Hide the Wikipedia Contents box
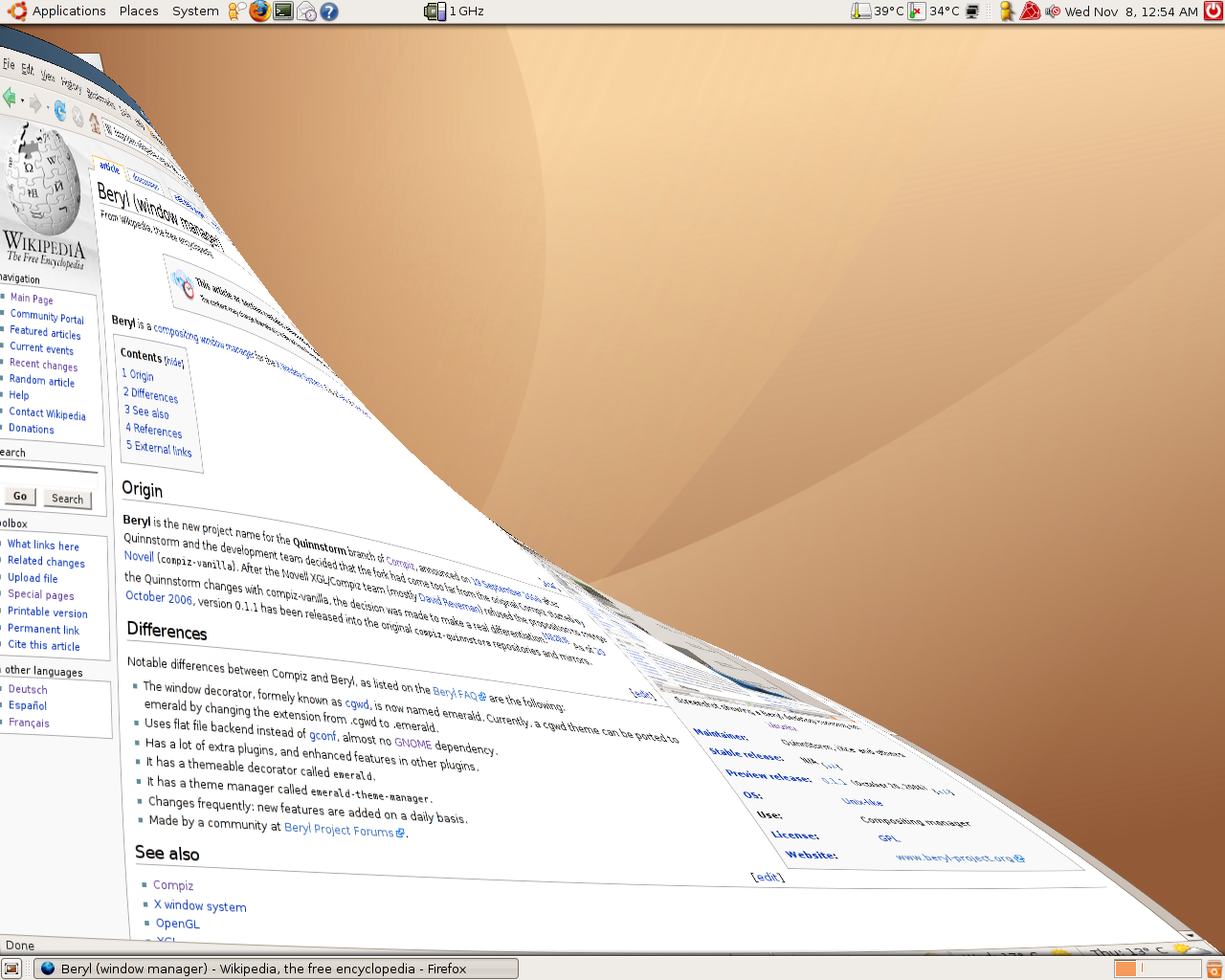1225x980 pixels. click(x=174, y=362)
